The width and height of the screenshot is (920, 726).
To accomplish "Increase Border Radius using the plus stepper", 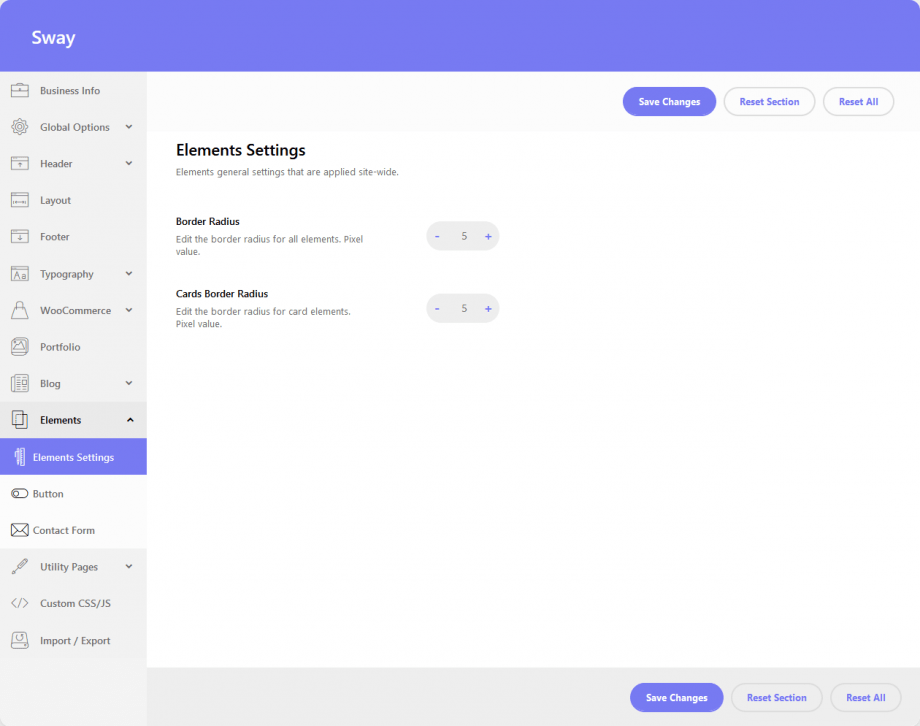I will (488, 236).
